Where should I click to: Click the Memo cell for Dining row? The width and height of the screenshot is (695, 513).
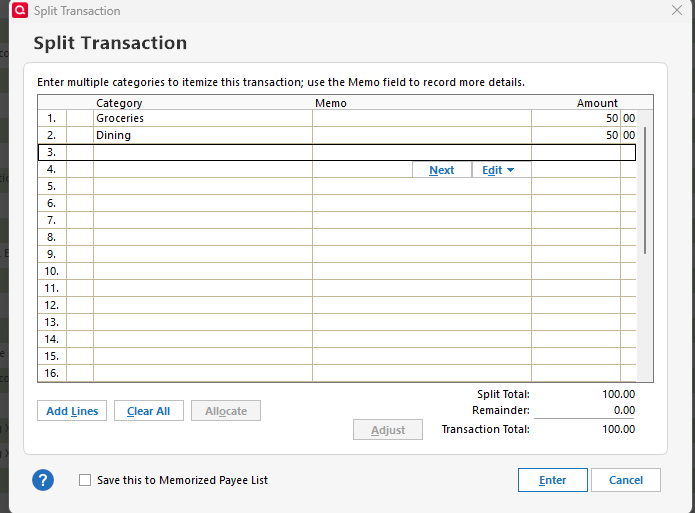(422, 135)
